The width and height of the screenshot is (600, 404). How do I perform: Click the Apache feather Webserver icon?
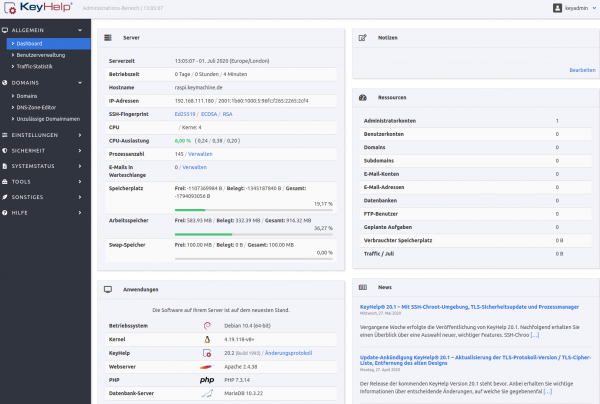207,367
